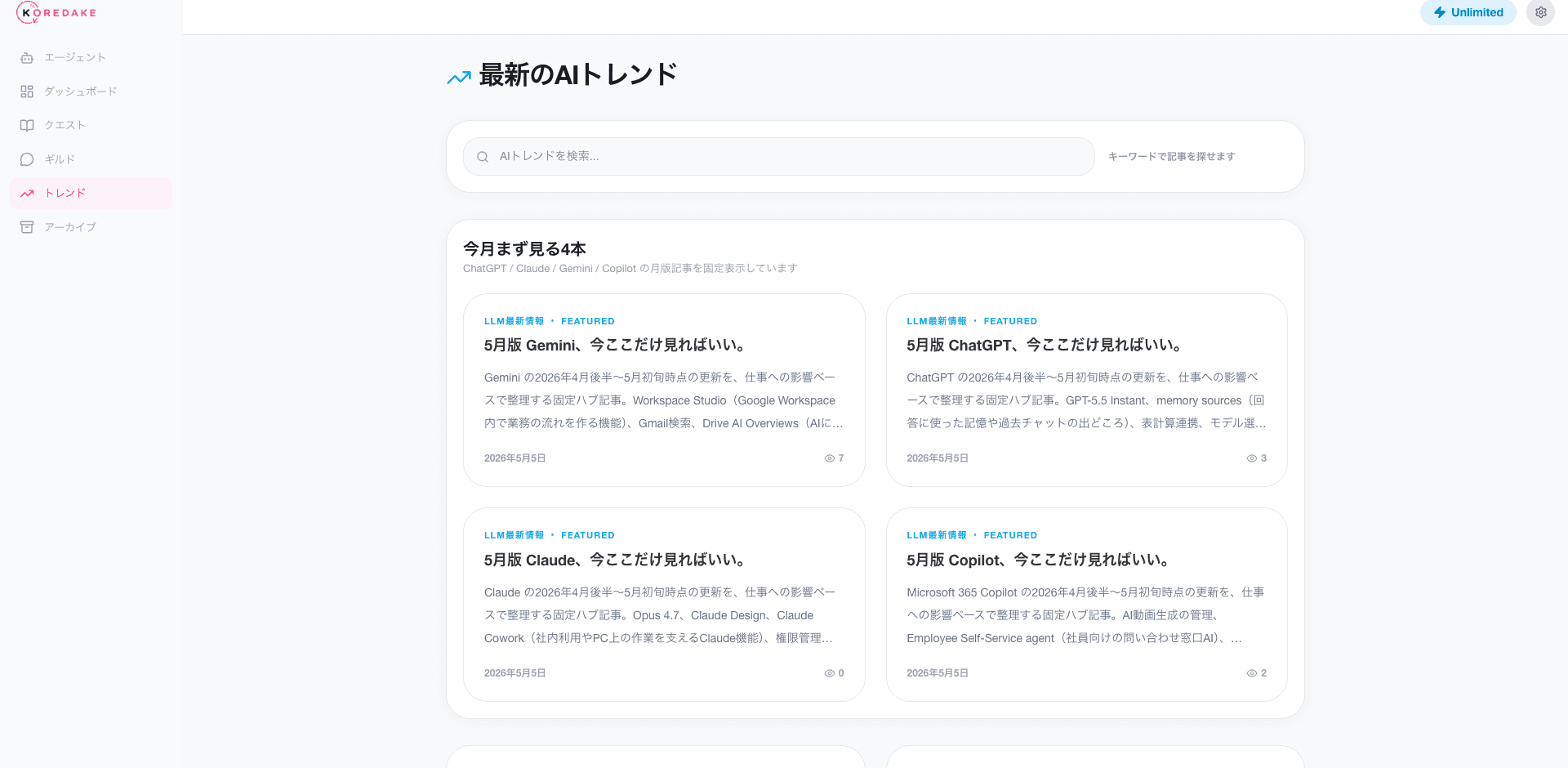Click the ChatGPT article summary text
The width and height of the screenshot is (1568, 768).
(x=1086, y=400)
